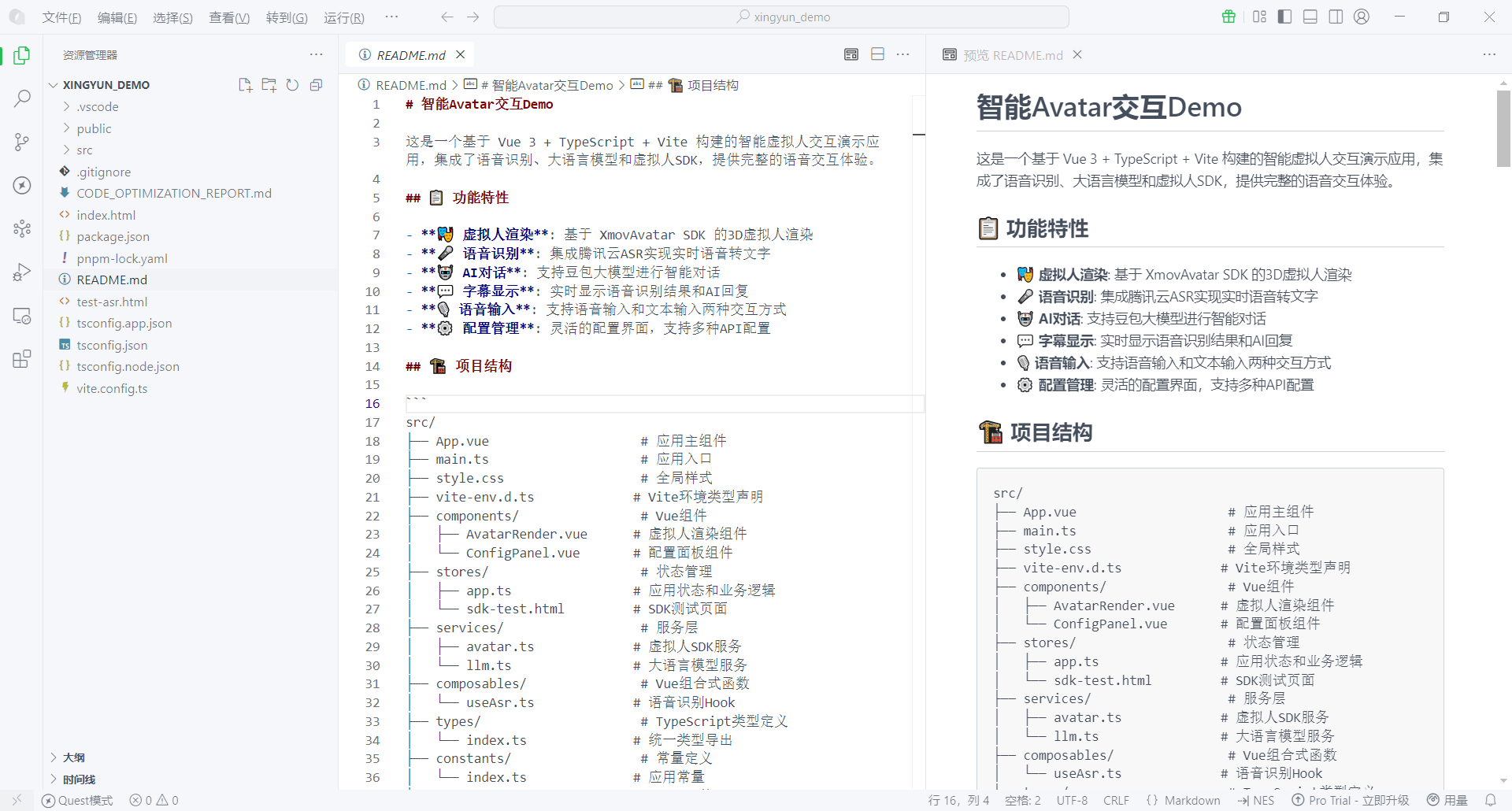
Task: Open the Run and Debug view
Action: [22, 272]
